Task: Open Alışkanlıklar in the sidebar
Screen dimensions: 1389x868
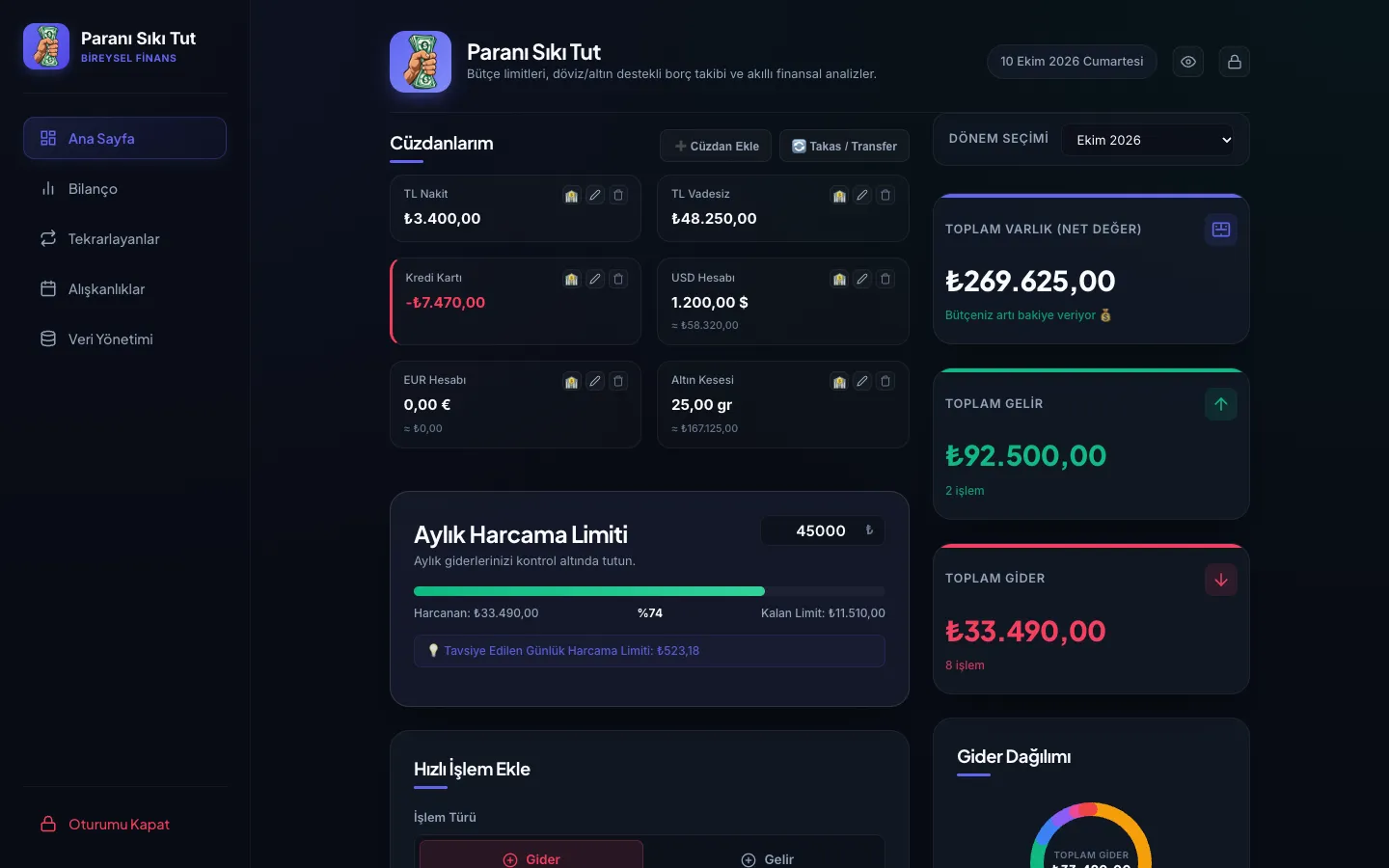Action: (124, 288)
